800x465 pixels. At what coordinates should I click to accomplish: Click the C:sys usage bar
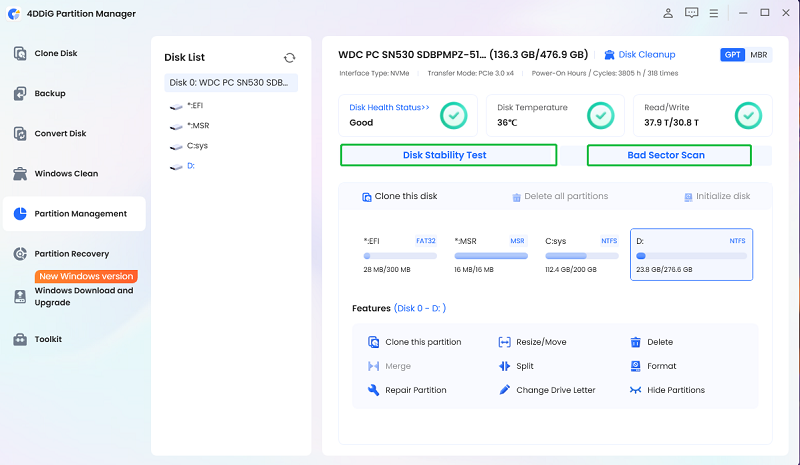pyautogui.click(x=582, y=256)
